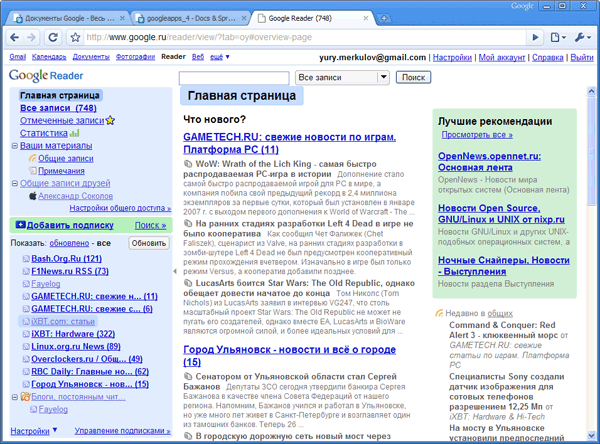
Task: Open Управление подписками link
Action: pos(122,431)
